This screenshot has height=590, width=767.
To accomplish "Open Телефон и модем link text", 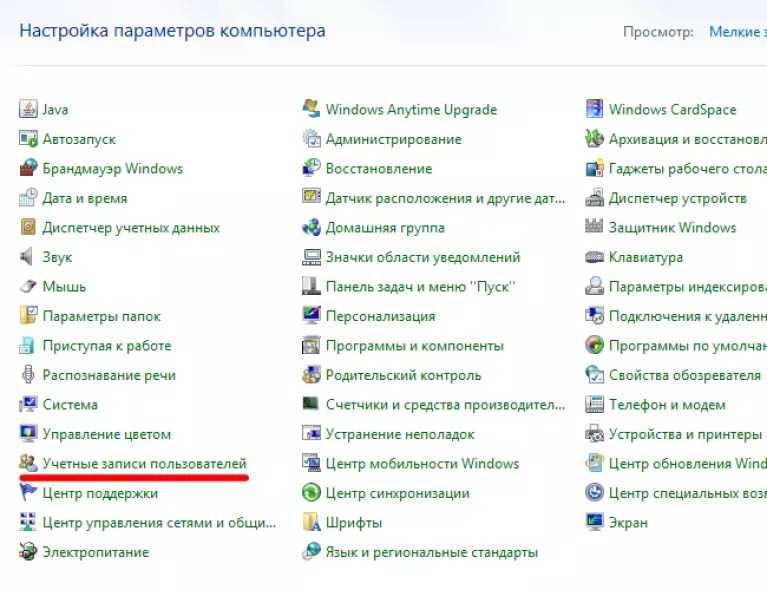I will [667, 405].
